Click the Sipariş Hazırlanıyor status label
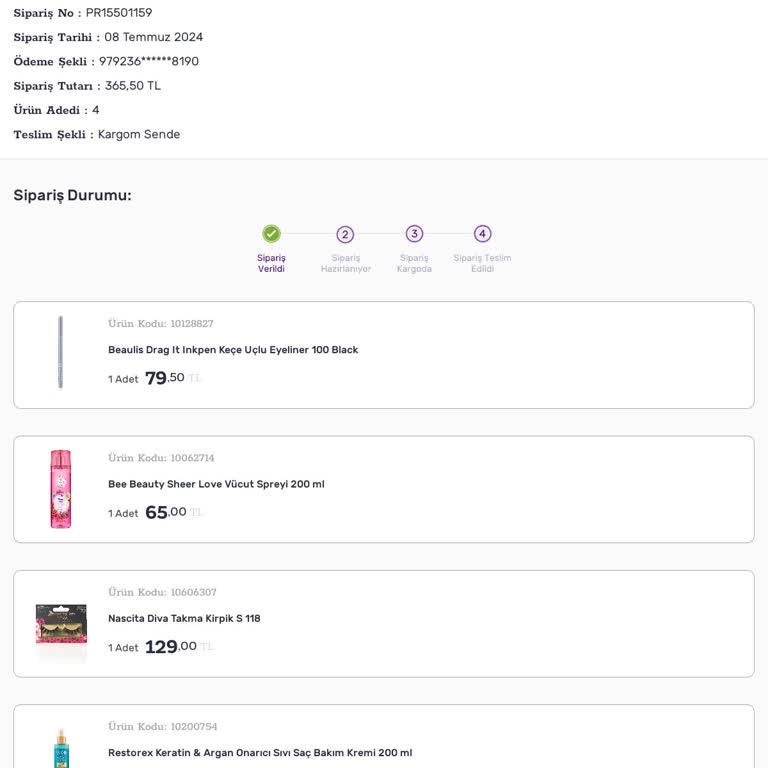 tap(345, 263)
